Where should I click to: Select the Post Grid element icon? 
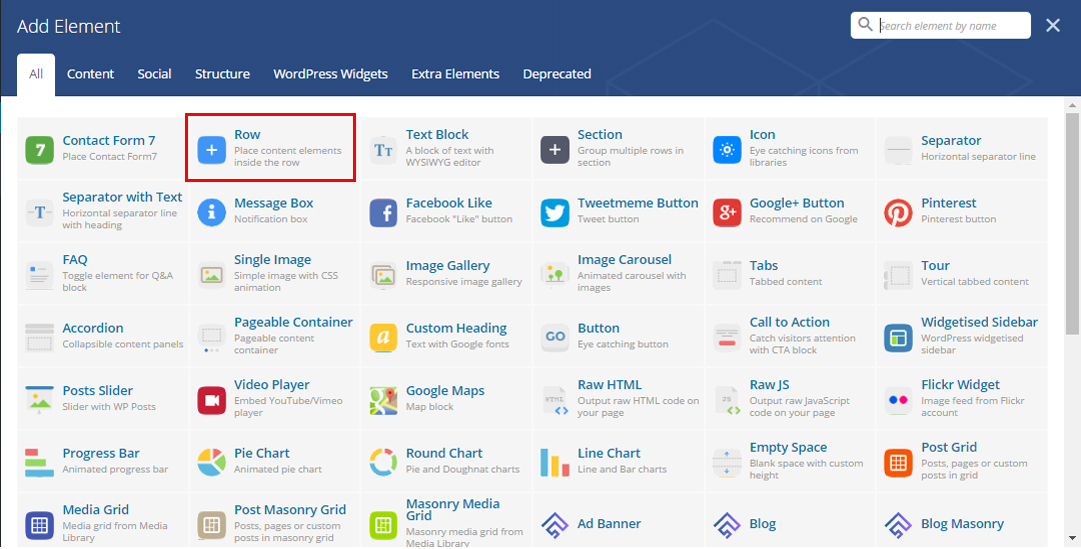point(898,463)
